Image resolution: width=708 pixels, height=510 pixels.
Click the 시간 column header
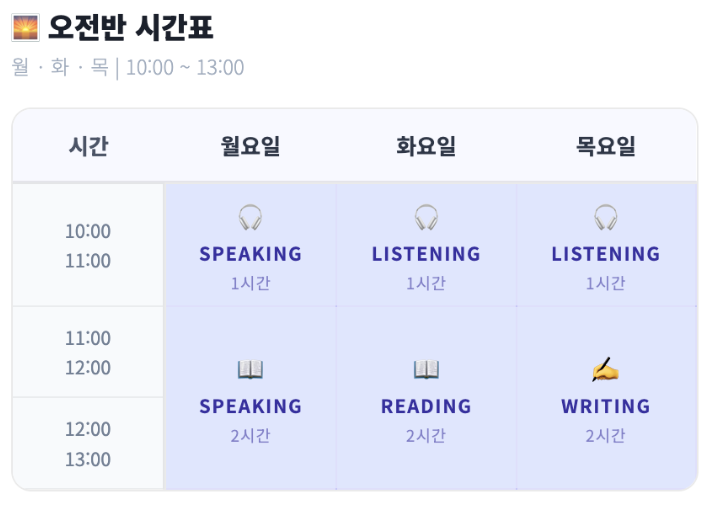tap(88, 146)
